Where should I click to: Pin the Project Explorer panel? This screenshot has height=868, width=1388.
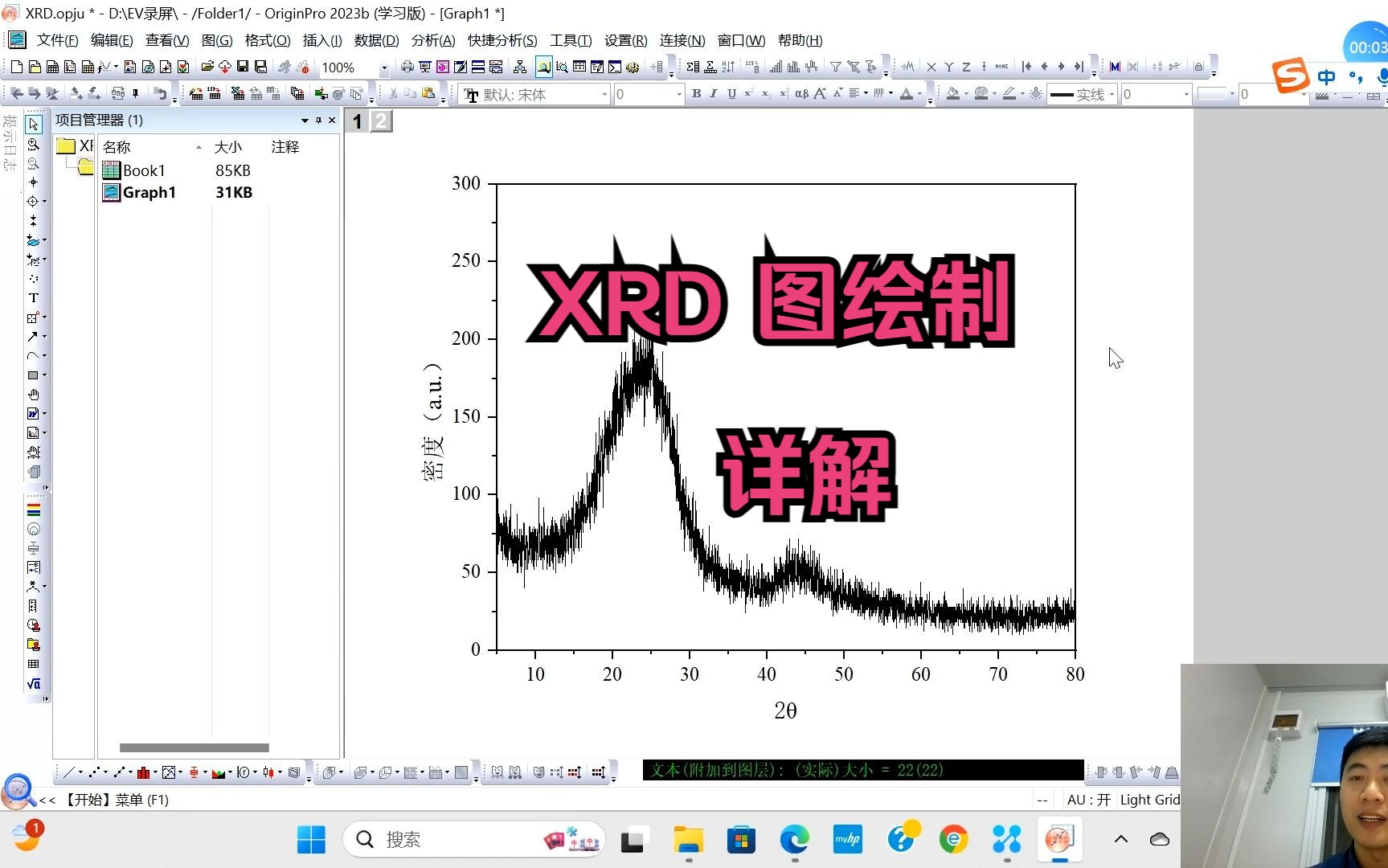(x=318, y=120)
